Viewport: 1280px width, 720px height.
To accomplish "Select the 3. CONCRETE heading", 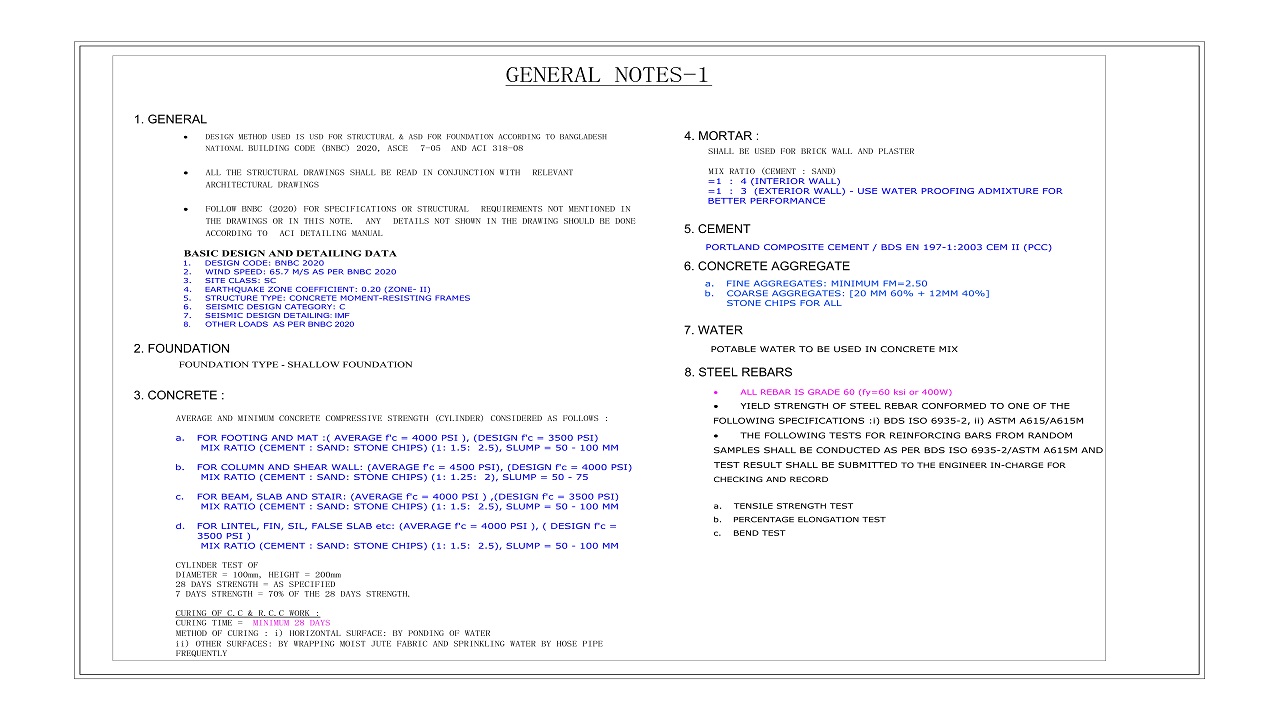I will pos(179,396).
